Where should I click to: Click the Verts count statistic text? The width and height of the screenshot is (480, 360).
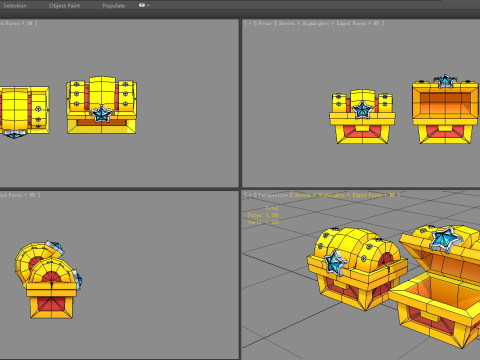pos(263,222)
